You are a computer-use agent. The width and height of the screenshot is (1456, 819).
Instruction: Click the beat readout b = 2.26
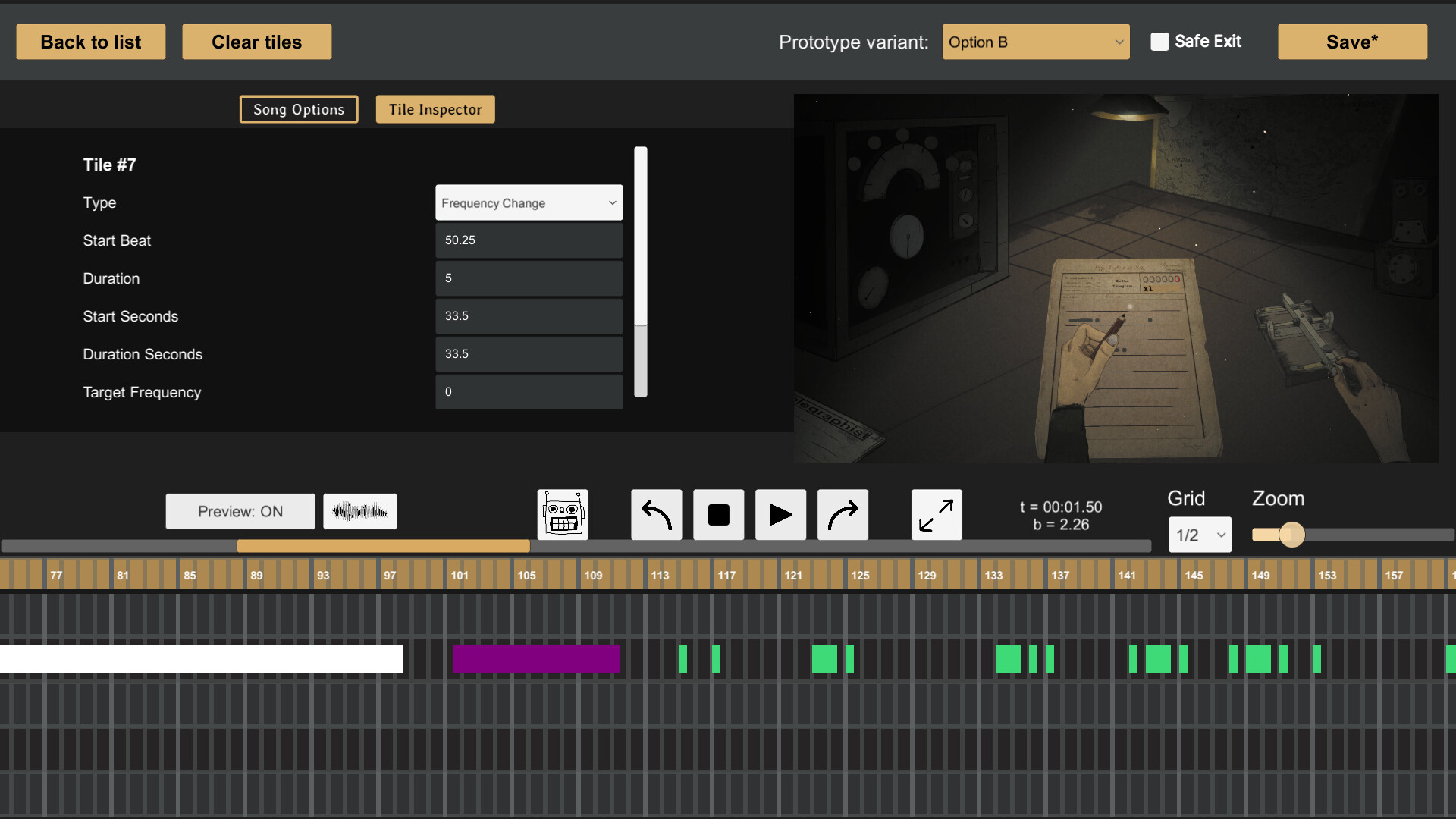coord(1061,524)
